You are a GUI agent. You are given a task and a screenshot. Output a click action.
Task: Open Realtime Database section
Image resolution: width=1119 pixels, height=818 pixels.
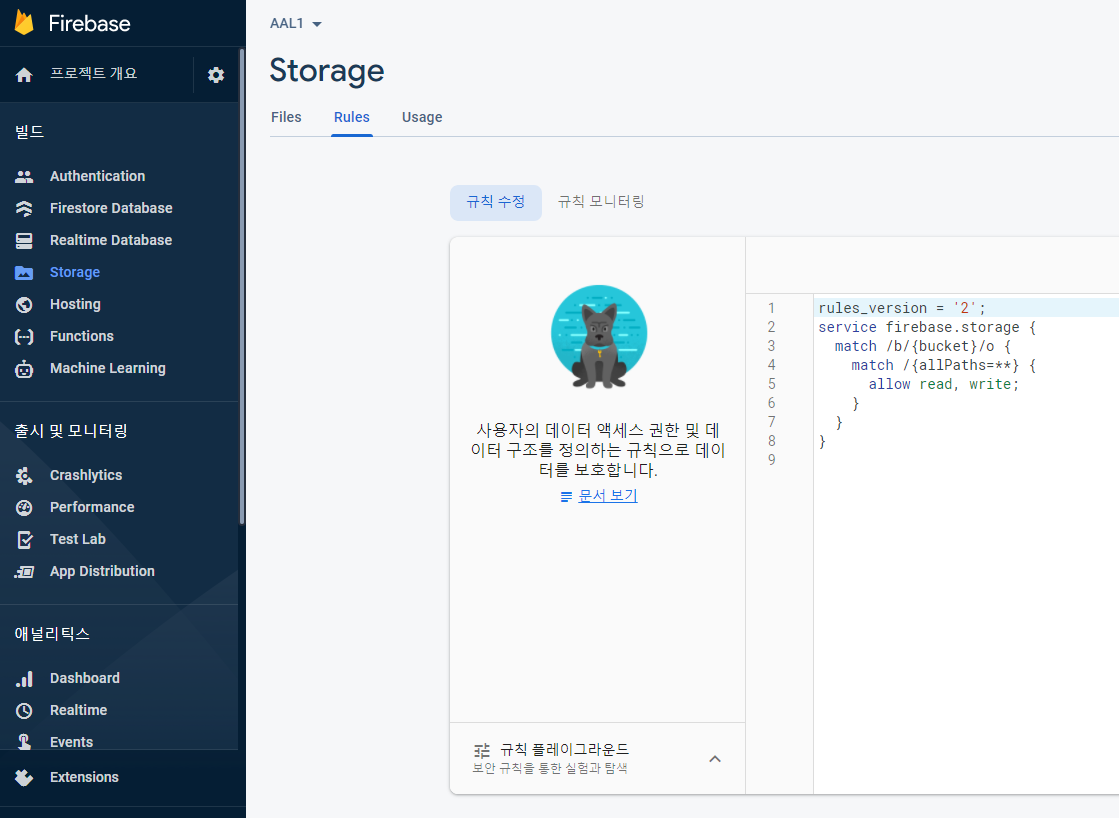pos(111,241)
